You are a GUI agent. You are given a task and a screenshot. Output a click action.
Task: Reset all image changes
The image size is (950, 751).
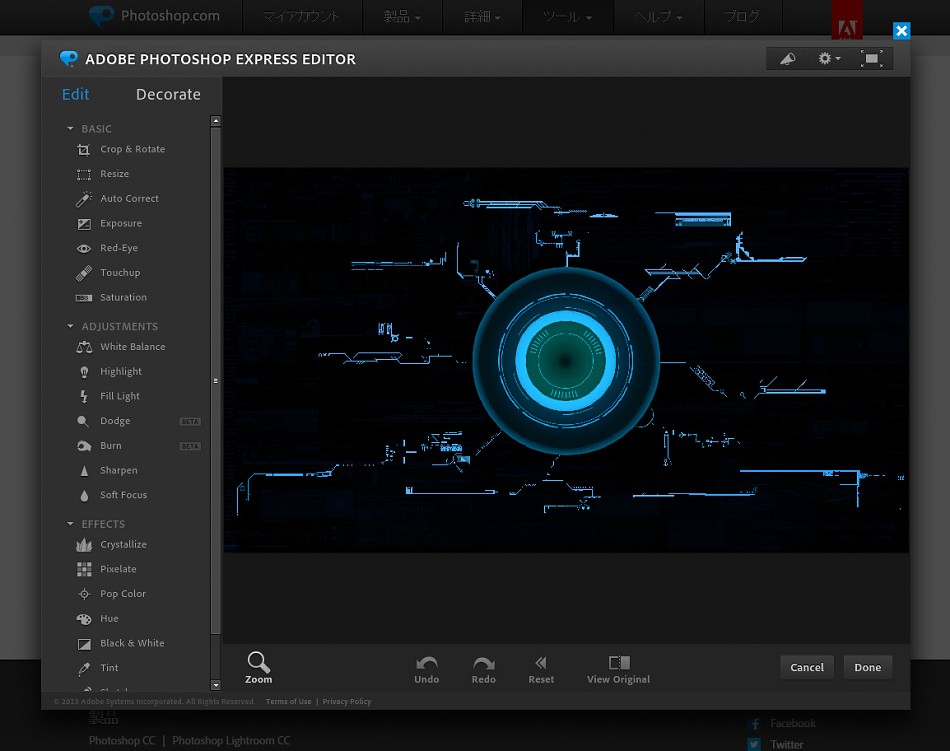pos(541,670)
